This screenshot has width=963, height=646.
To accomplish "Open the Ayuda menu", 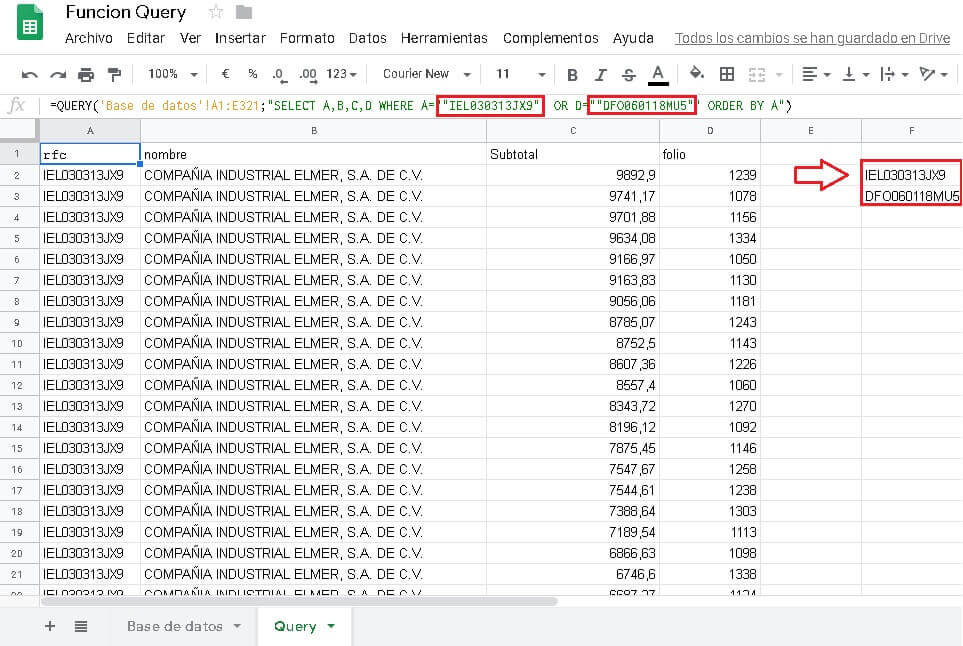I will (633, 38).
